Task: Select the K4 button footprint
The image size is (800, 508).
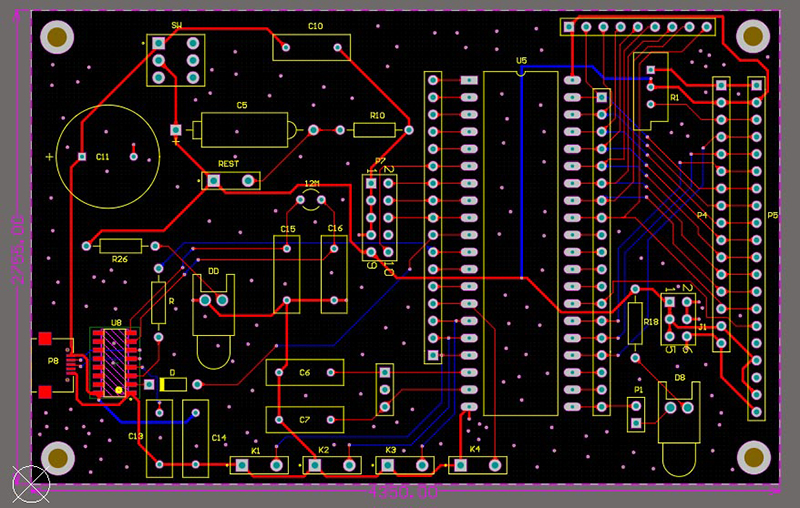Action: [x=478, y=464]
